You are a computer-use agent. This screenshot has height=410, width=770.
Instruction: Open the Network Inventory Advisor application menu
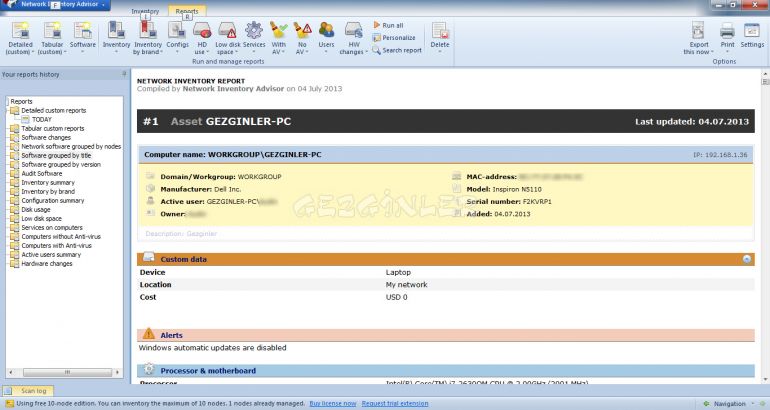click(55, 5)
